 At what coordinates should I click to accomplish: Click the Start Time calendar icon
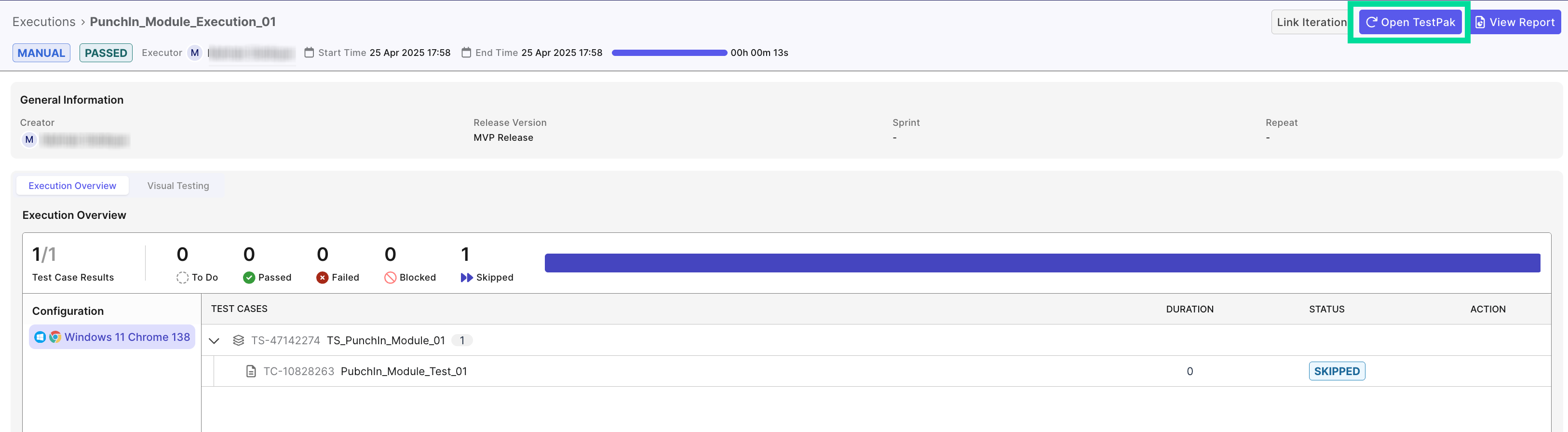click(x=309, y=53)
